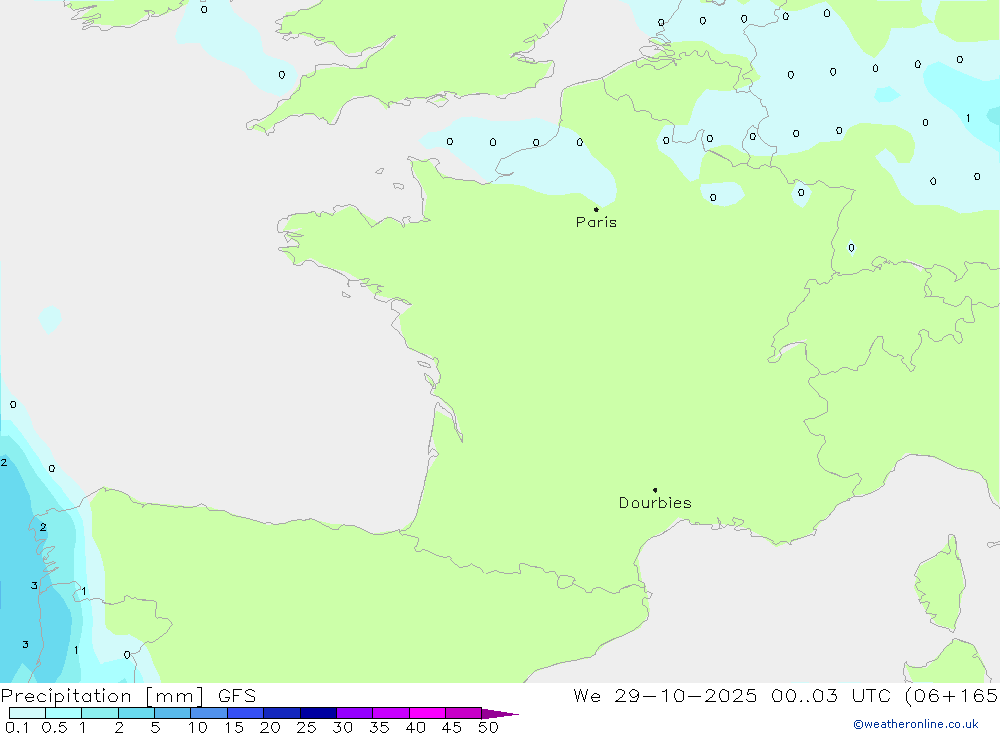This screenshot has width=1000, height=733.
Task: Pick the 20–25 mm dark blue swatch
Action: pos(282,713)
